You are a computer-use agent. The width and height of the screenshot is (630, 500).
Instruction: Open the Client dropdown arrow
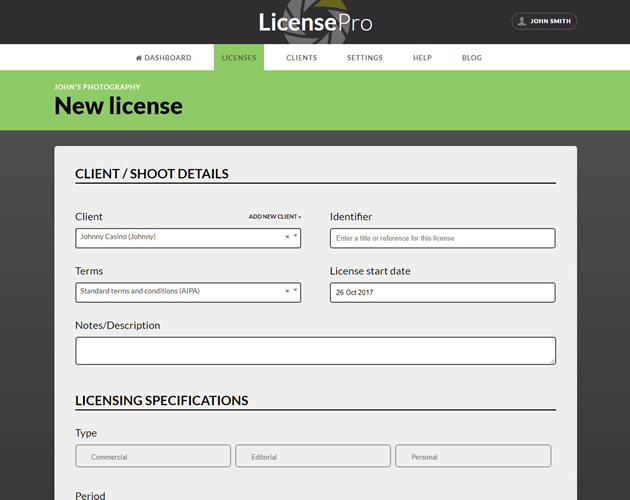click(295, 236)
